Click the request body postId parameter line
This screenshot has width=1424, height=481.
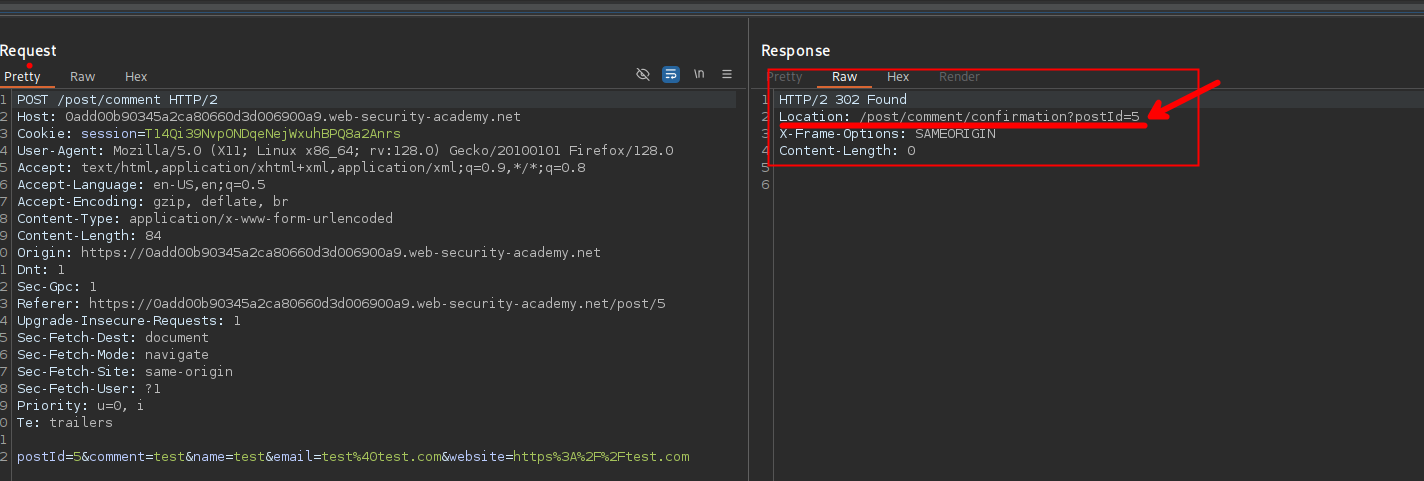click(x=352, y=457)
